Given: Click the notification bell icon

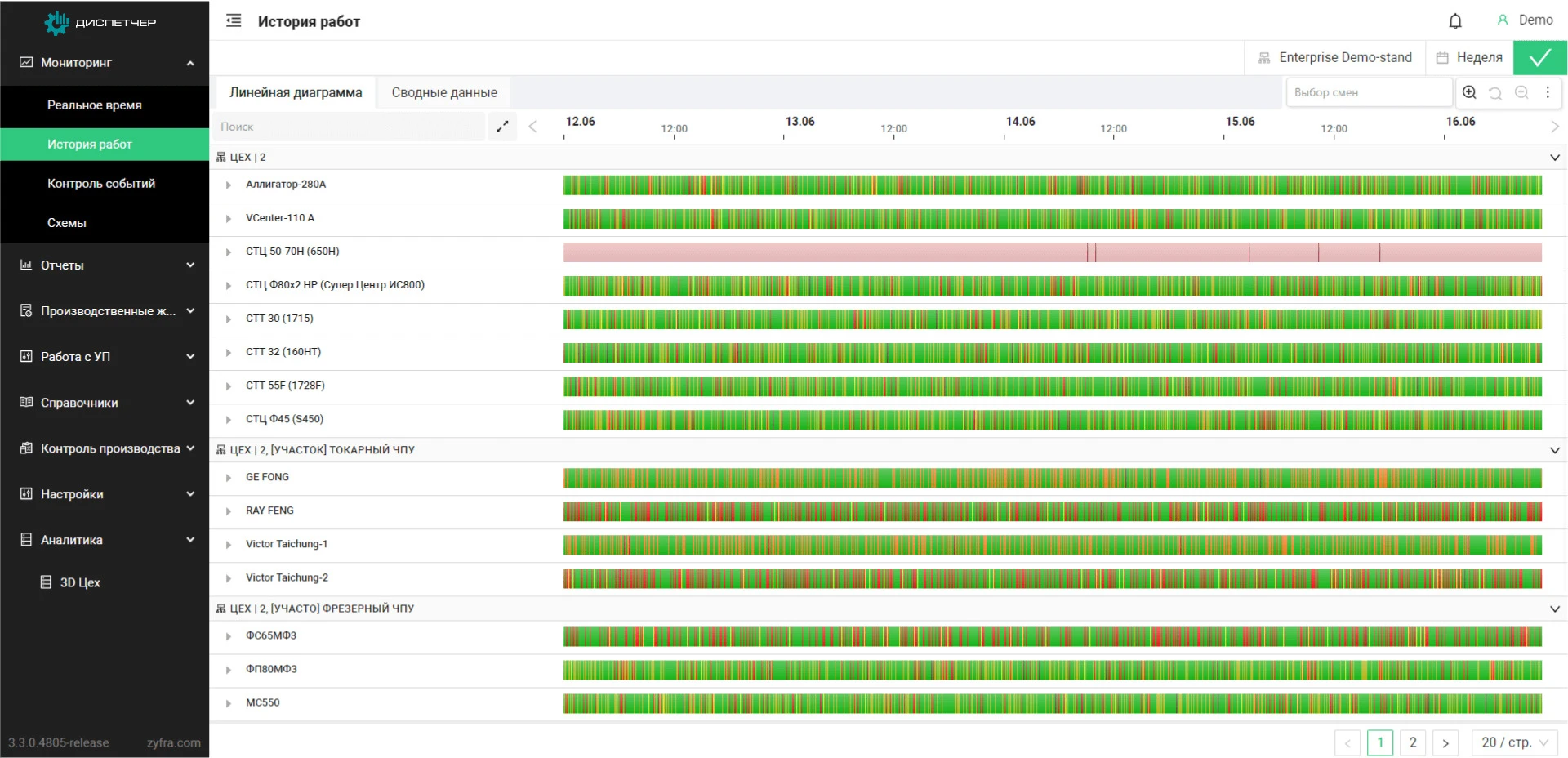Looking at the screenshot, I should 1454,21.
